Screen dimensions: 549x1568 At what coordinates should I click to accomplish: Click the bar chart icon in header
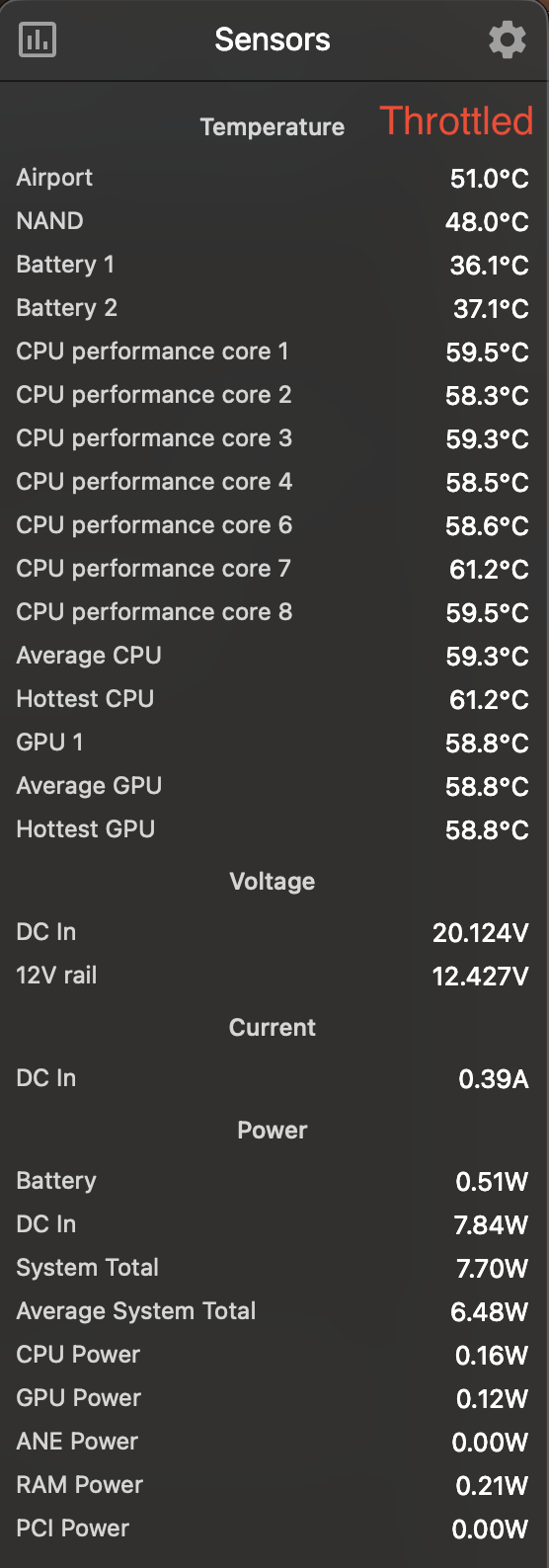click(38, 39)
